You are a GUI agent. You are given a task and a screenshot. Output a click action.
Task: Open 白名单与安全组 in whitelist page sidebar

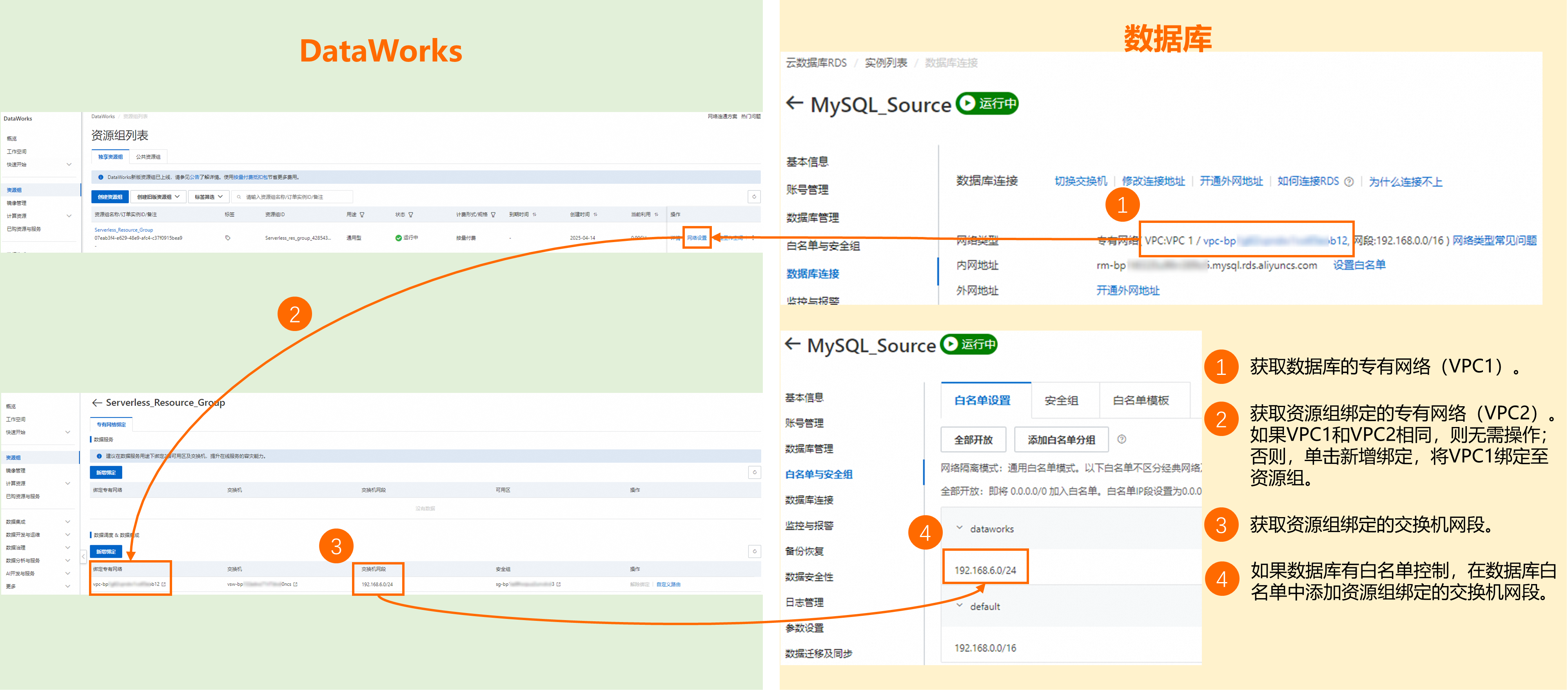pos(819,474)
